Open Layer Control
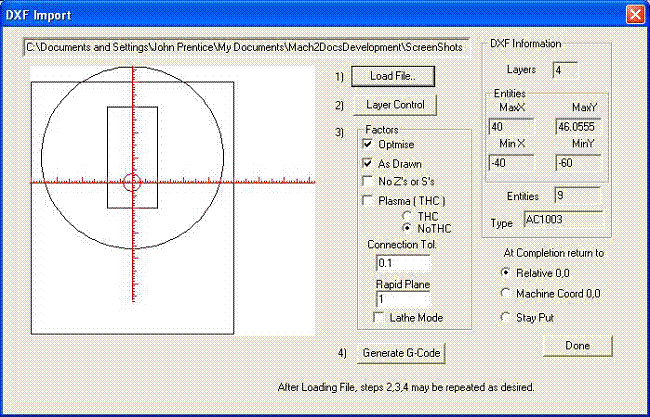The width and height of the screenshot is (650, 417). 395,105
